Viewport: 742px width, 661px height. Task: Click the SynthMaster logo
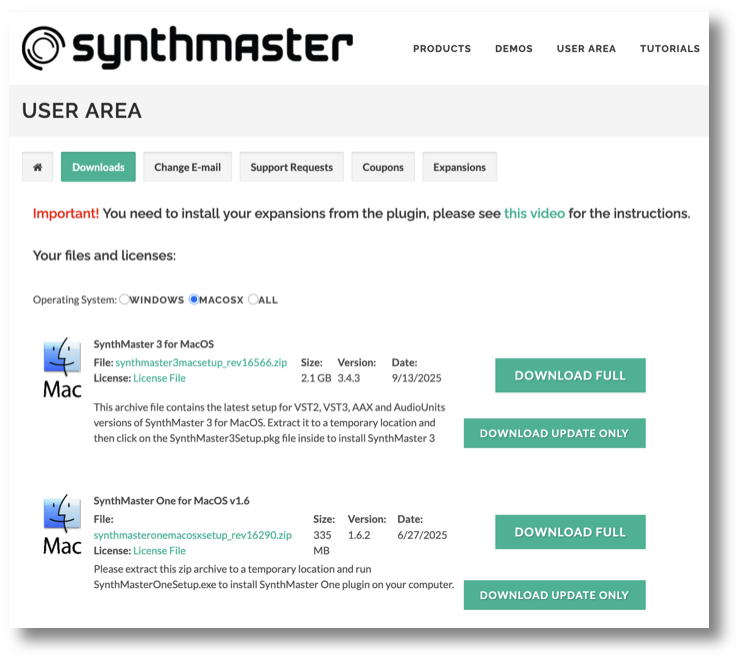point(187,48)
